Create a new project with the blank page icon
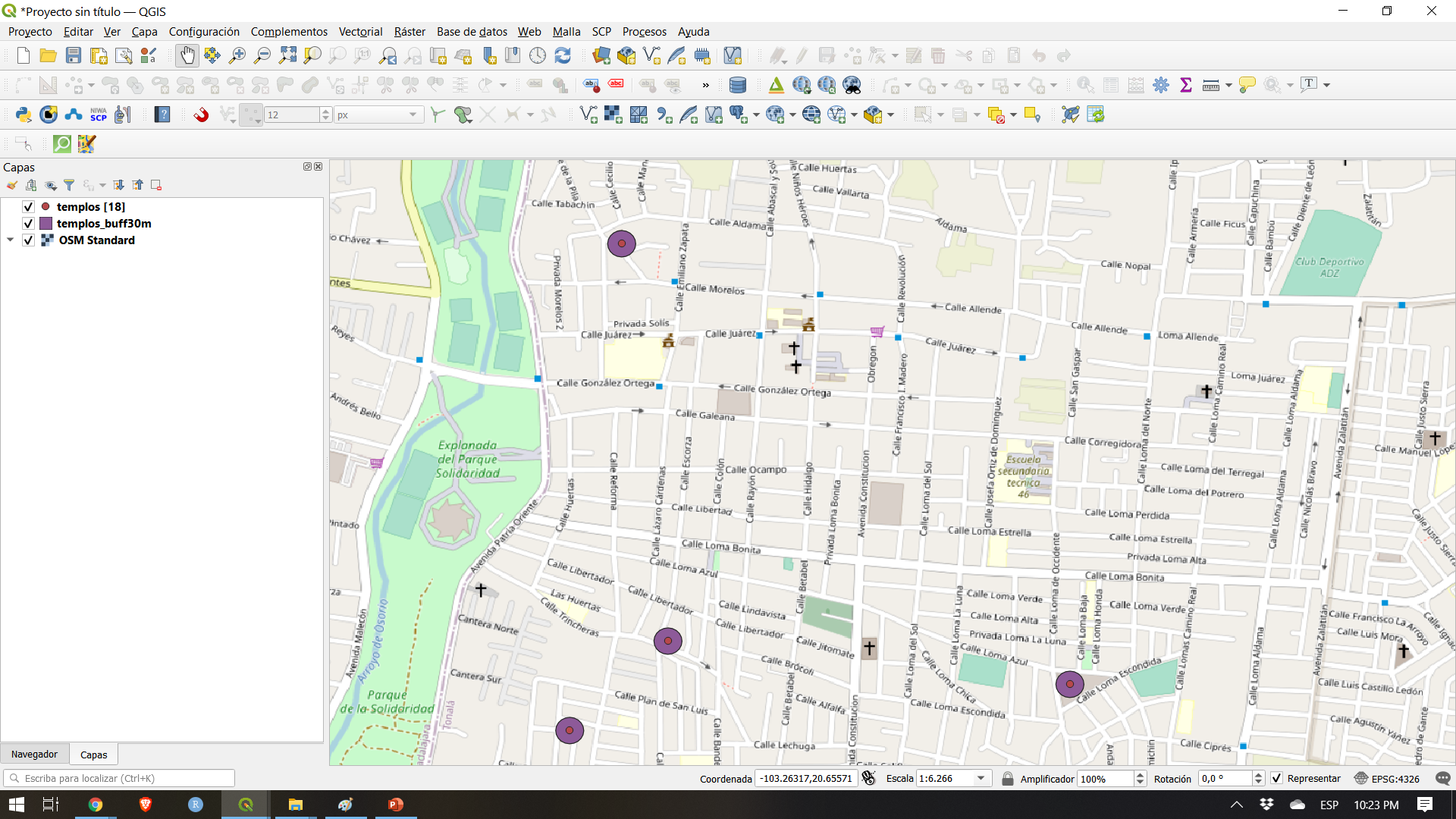Screen dimensions: 1456x819 coord(24,55)
